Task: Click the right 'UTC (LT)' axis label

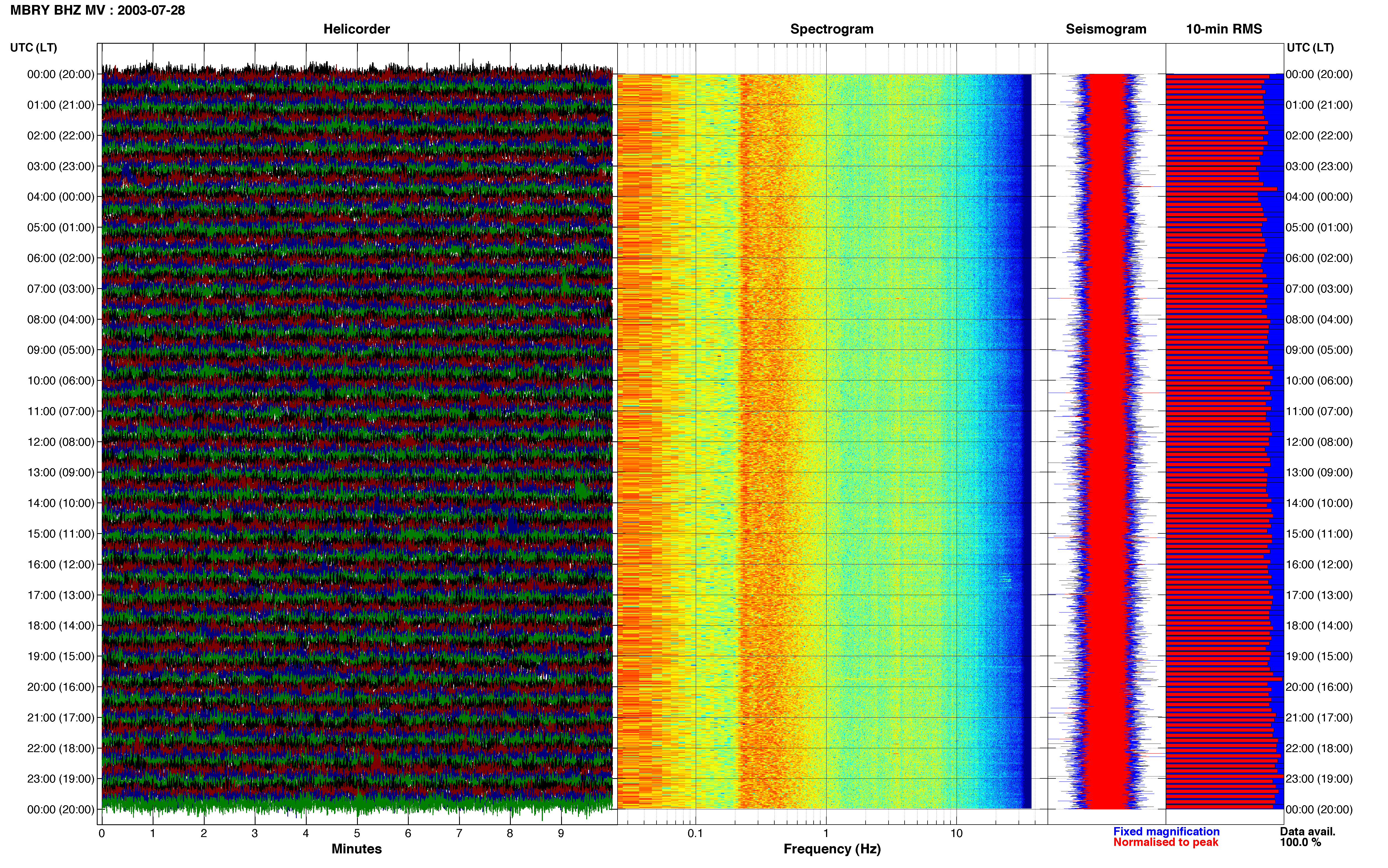Action: click(1311, 47)
